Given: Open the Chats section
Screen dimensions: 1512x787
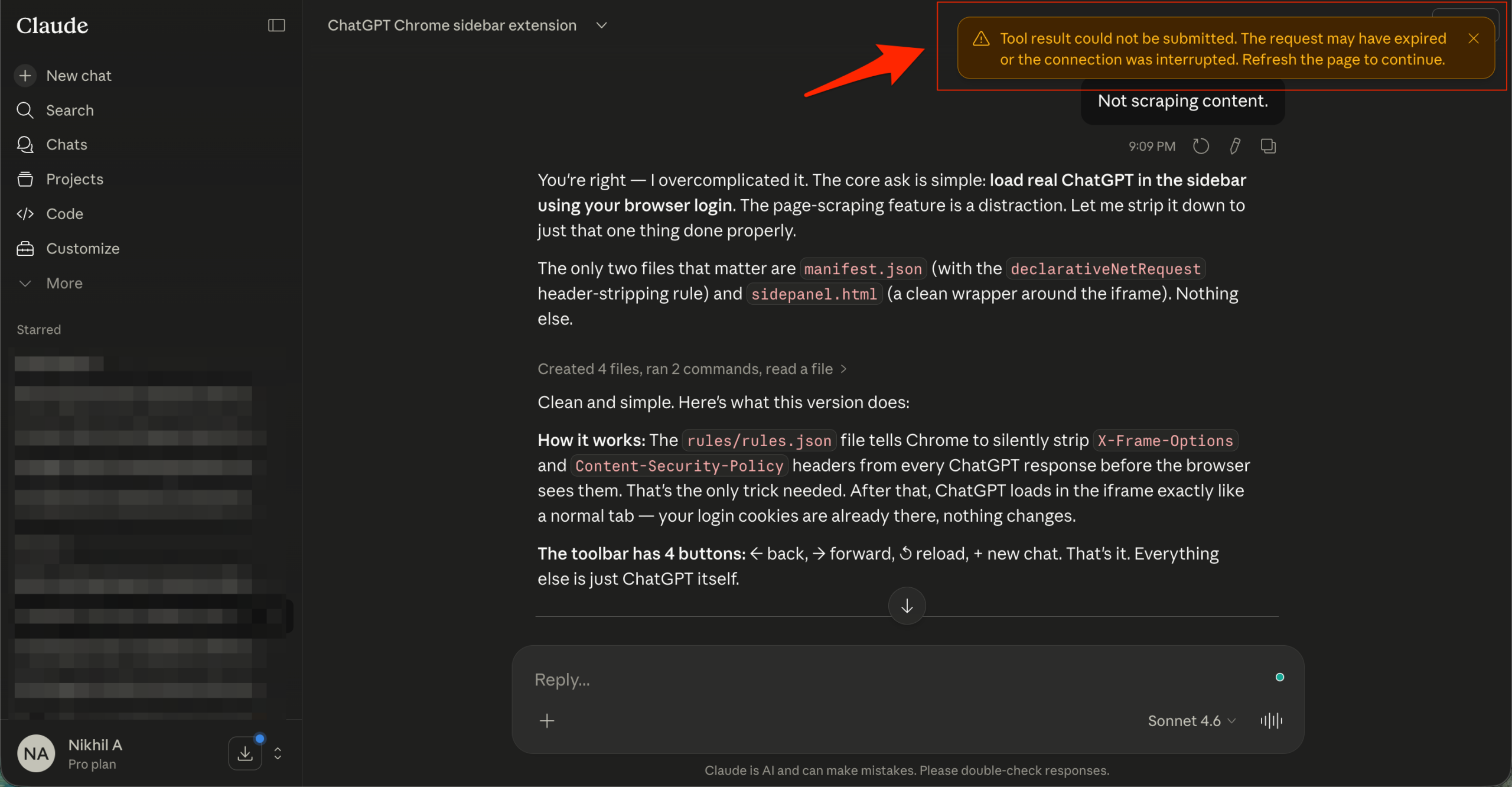Looking at the screenshot, I should (x=66, y=144).
